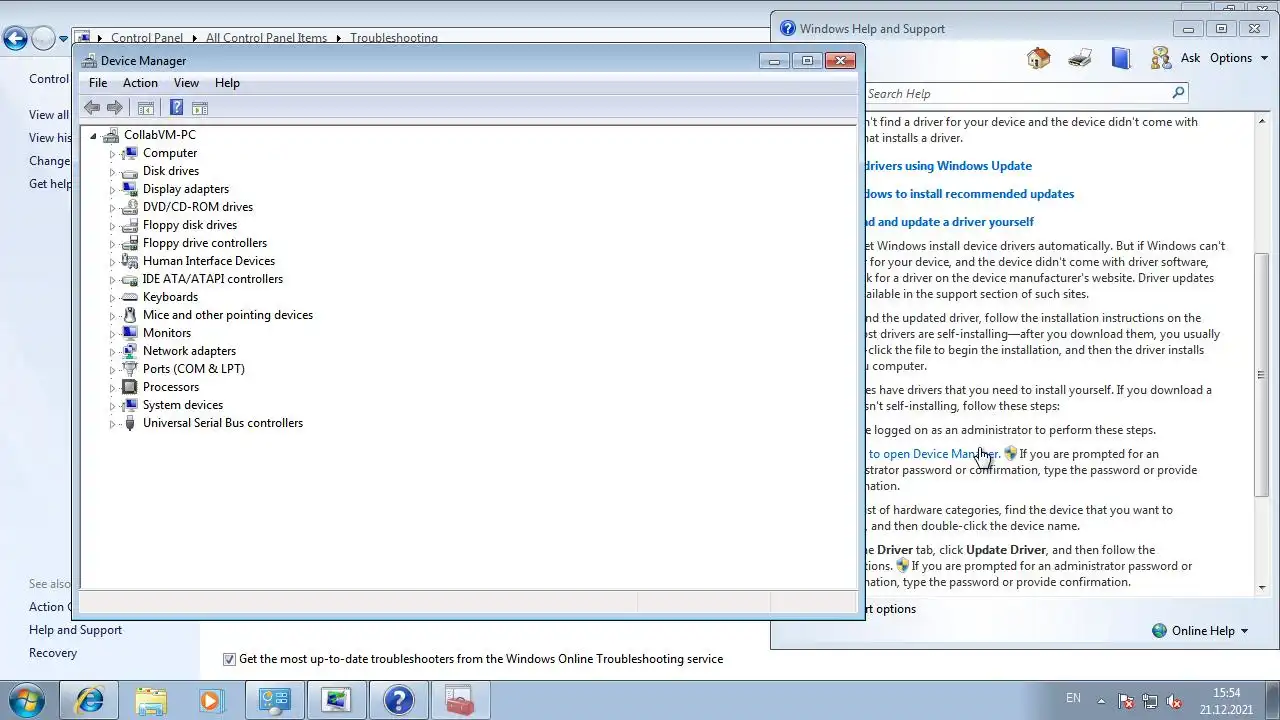1280x720 pixels.
Task: Follow the 'install recommended updates' link
Action: [969, 194]
